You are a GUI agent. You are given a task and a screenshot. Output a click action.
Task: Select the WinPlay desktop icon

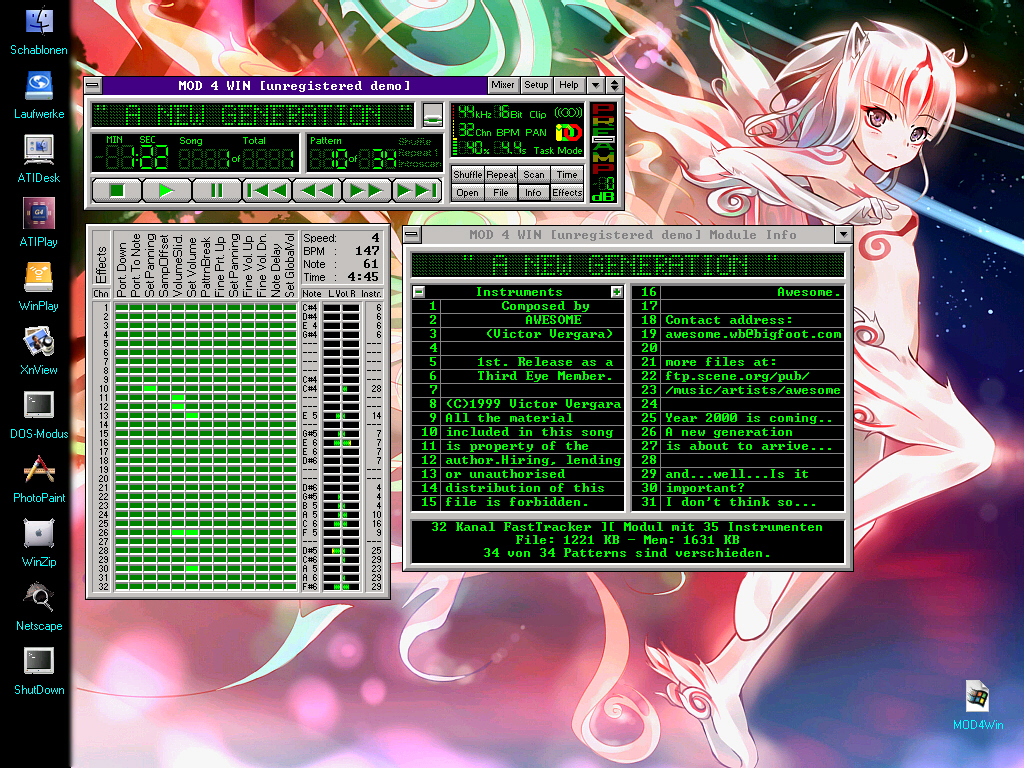39,287
